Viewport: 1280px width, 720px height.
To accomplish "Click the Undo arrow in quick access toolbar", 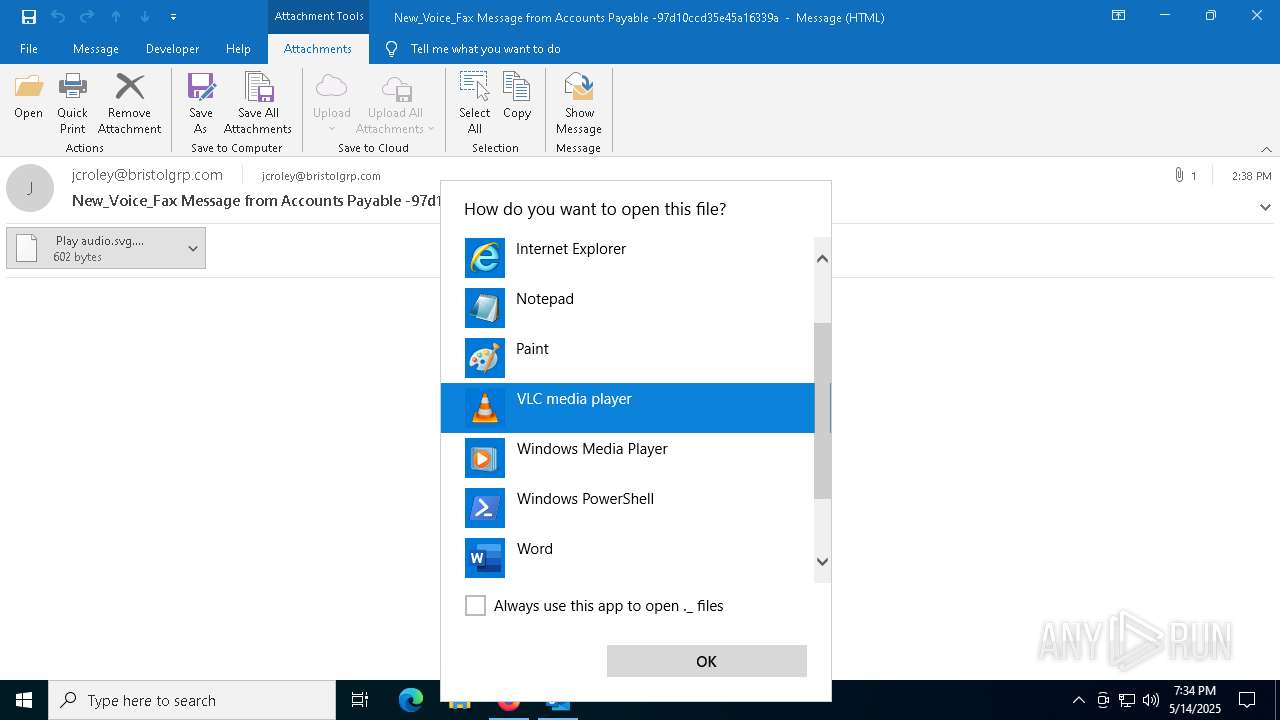I will (x=58, y=17).
